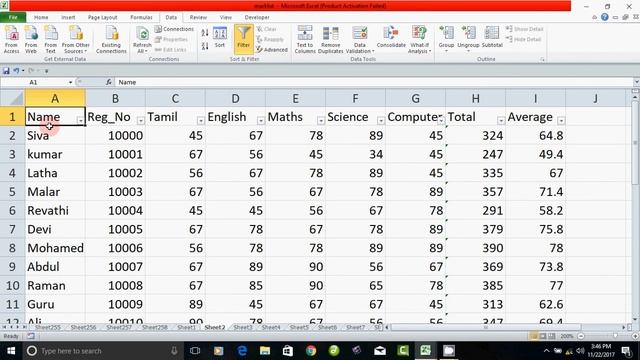Click the Group outline icon

[x=446, y=38]
